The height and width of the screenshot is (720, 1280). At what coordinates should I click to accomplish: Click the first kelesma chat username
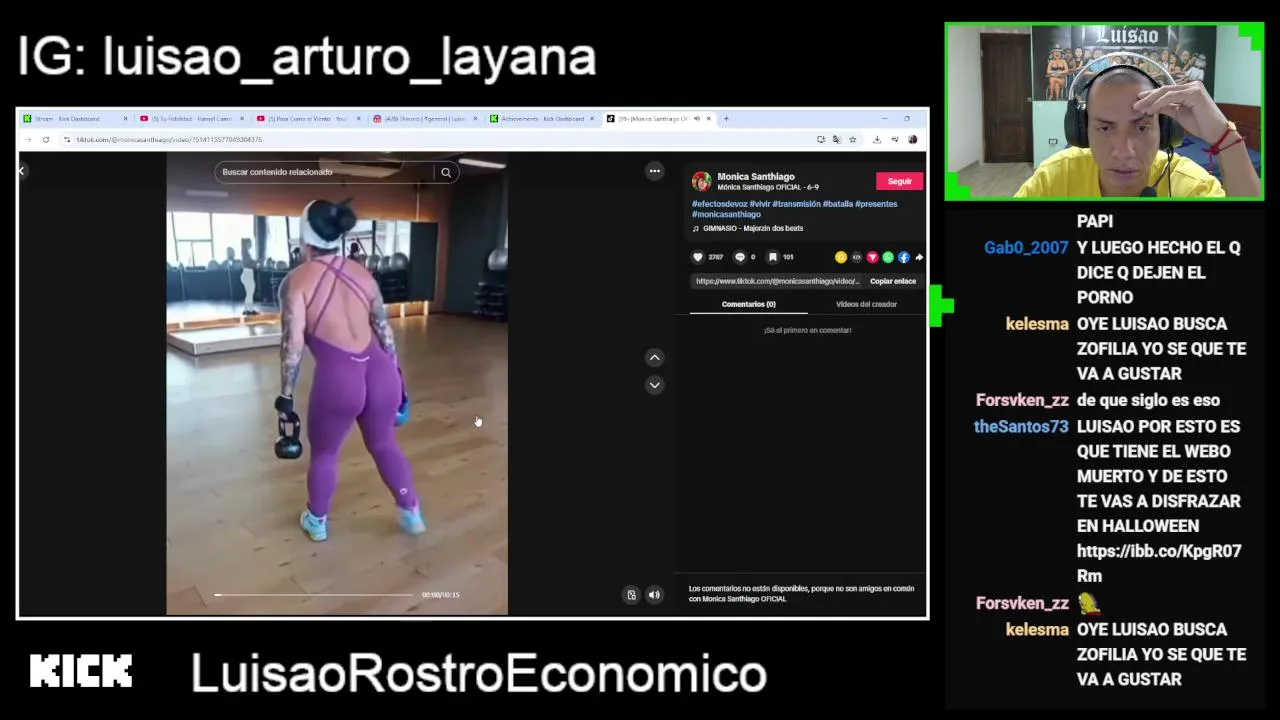click(1037, 324)
